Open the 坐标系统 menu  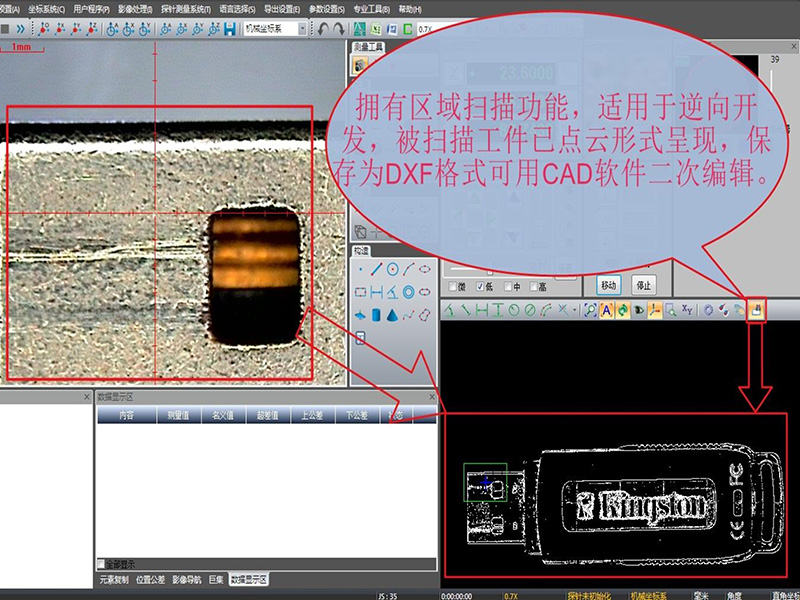pos(46,9)
